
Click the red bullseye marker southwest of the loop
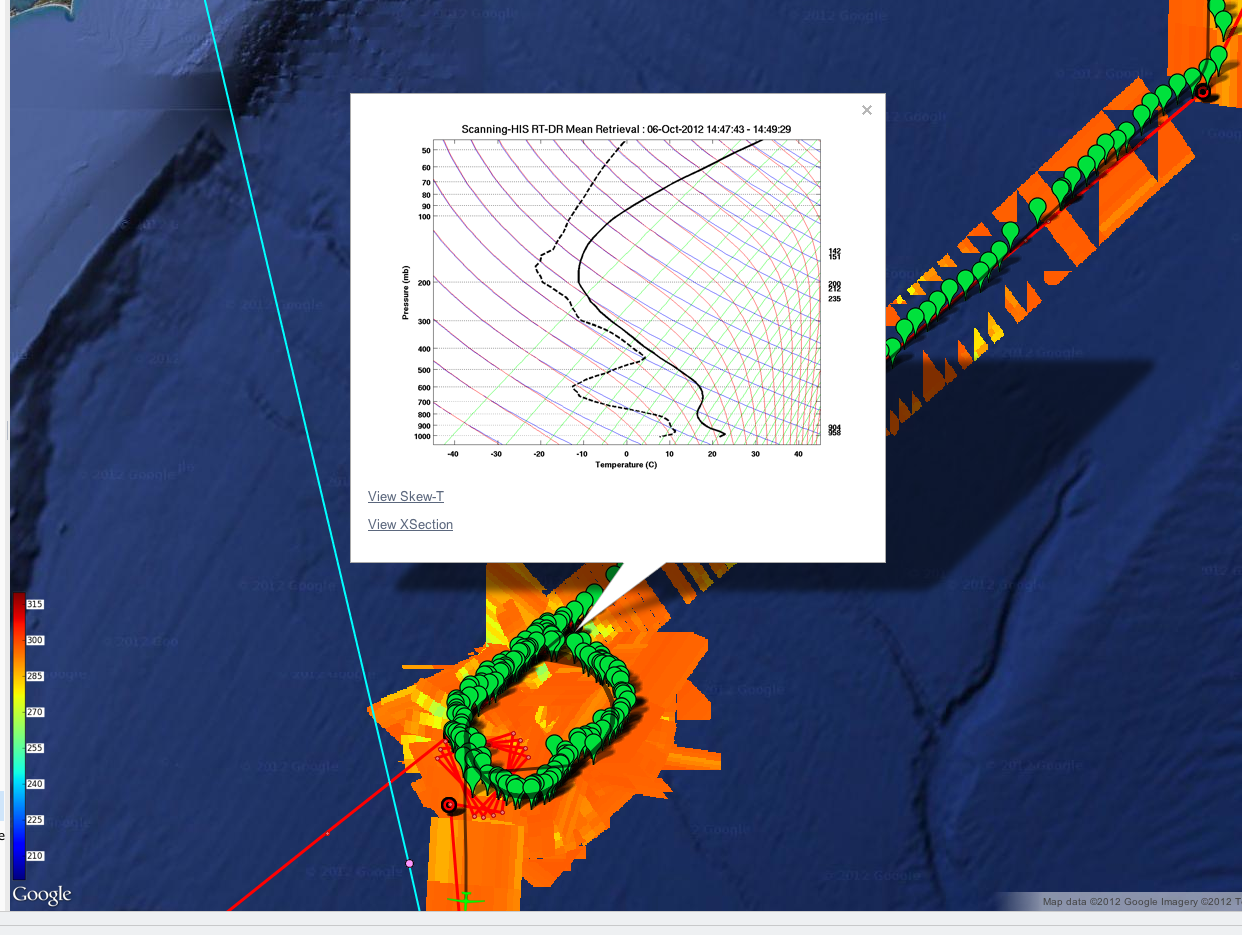(449, 805)
